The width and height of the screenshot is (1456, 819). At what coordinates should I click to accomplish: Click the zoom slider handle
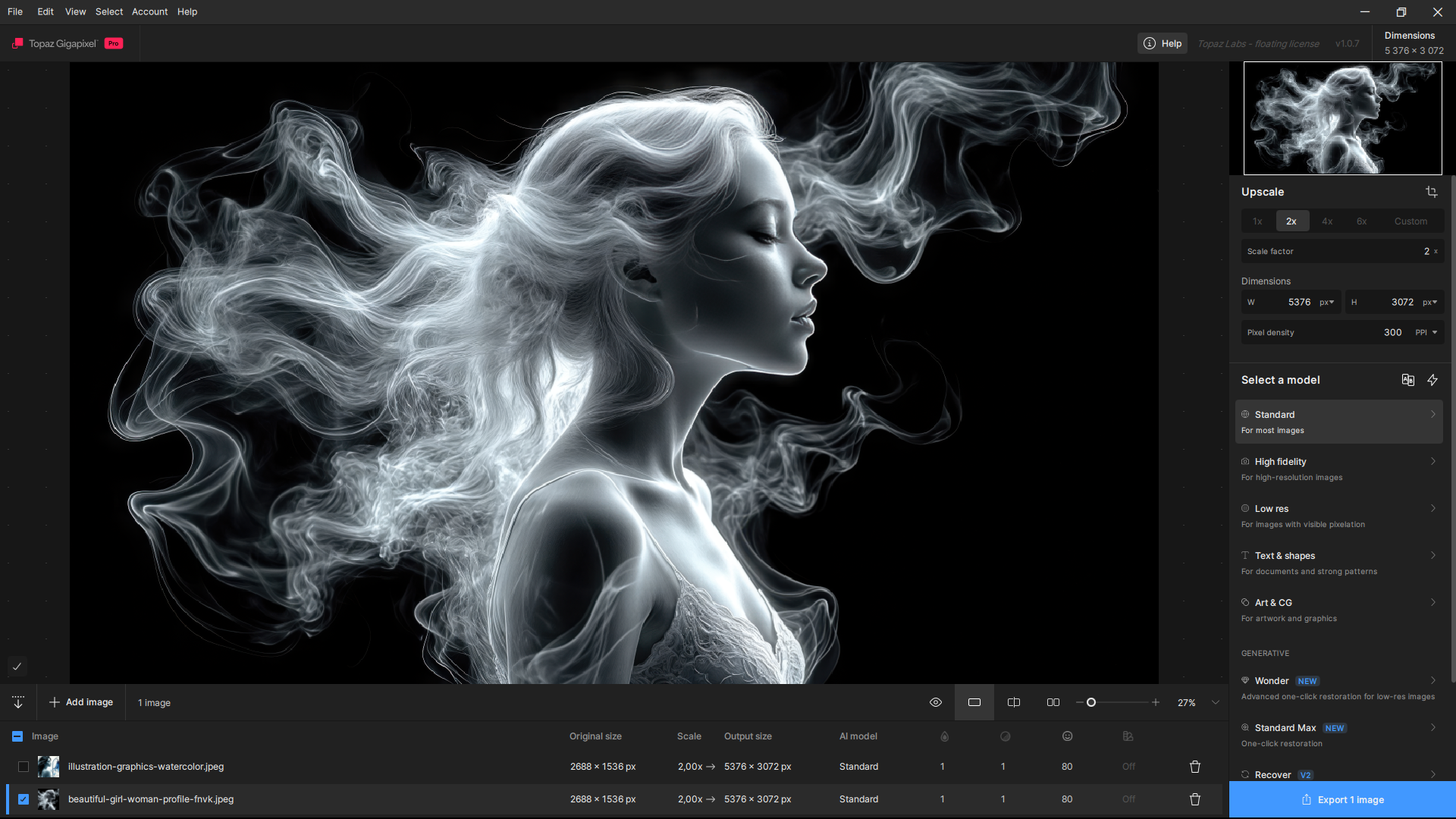coord(1091,702)
